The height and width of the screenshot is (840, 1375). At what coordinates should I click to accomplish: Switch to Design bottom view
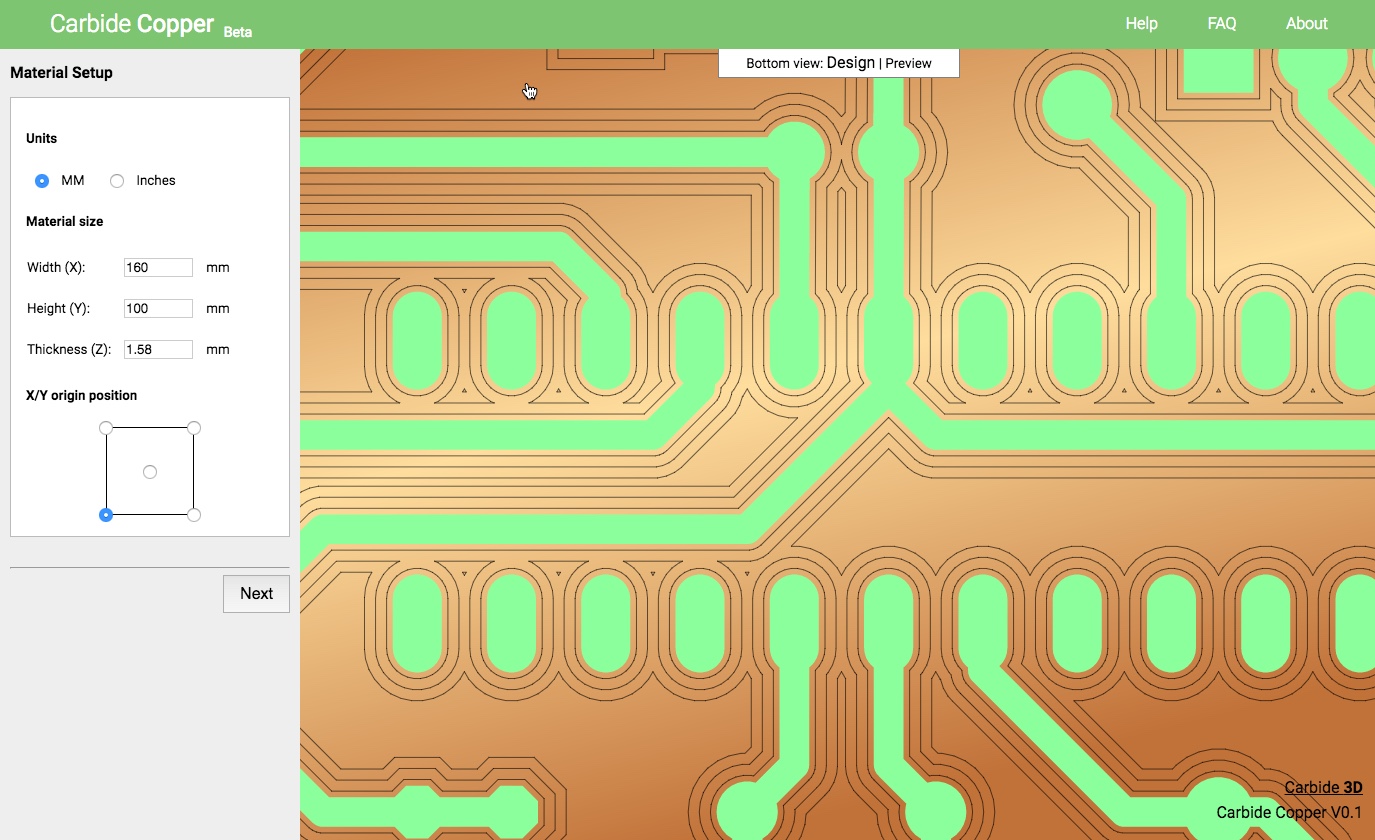coord(850,63)
